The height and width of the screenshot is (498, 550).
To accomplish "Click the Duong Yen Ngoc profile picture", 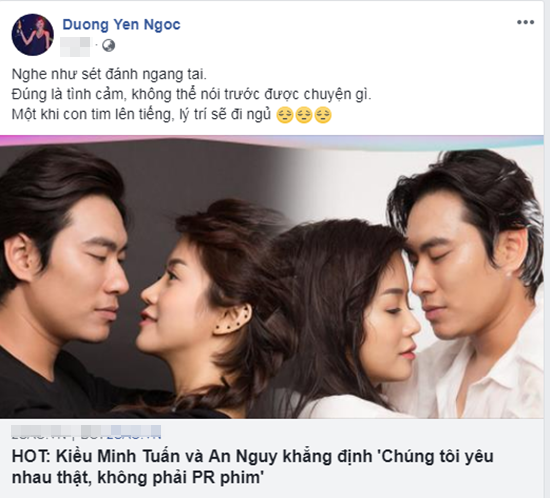I will click(33, 35).
